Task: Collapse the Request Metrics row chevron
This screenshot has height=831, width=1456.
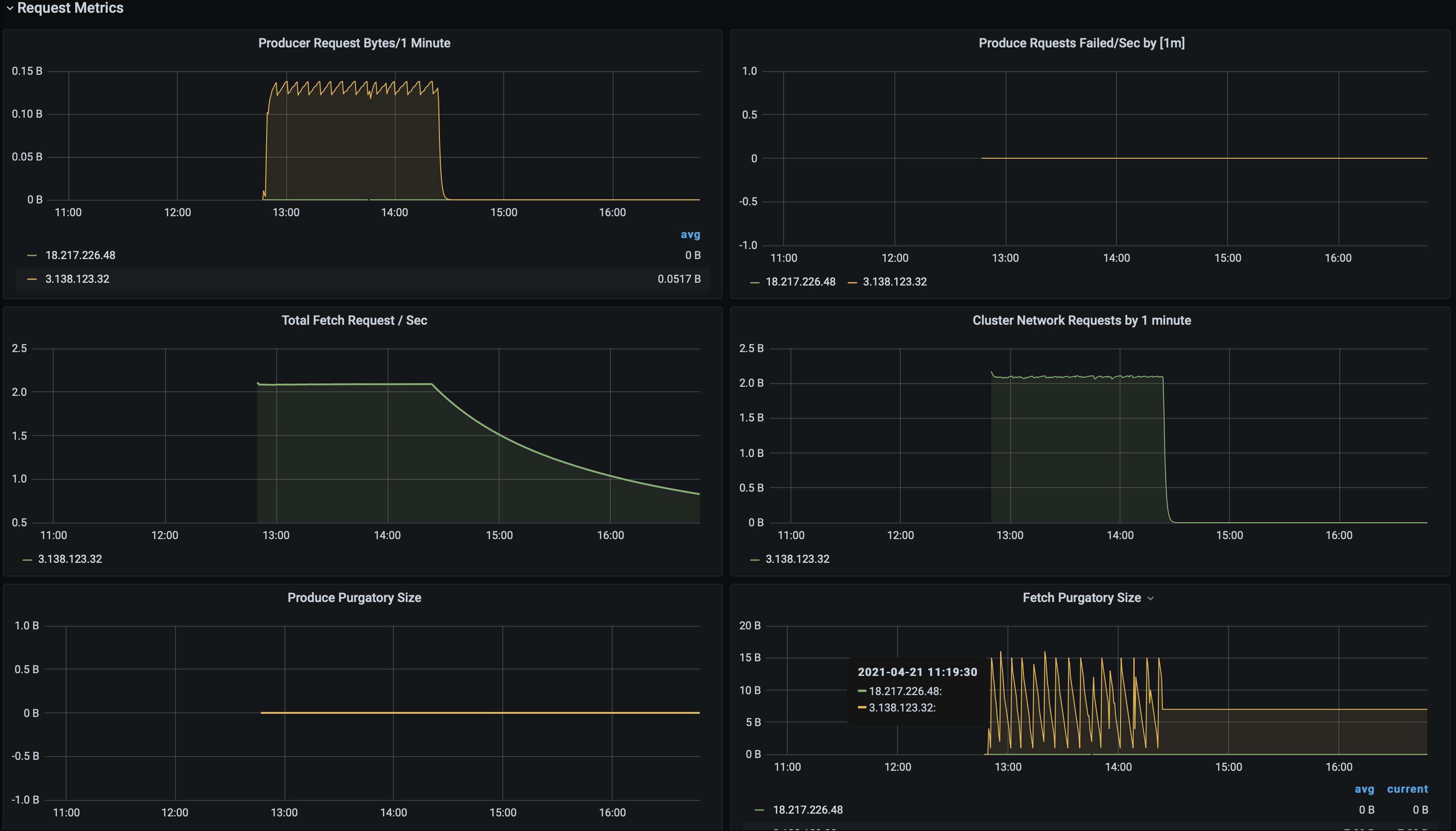Action: pyautogui.click(x=10, y=8)
